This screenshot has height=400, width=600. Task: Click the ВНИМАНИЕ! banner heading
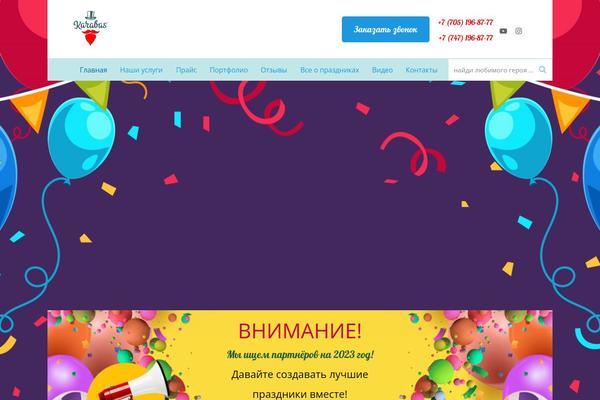coord(300,331)
